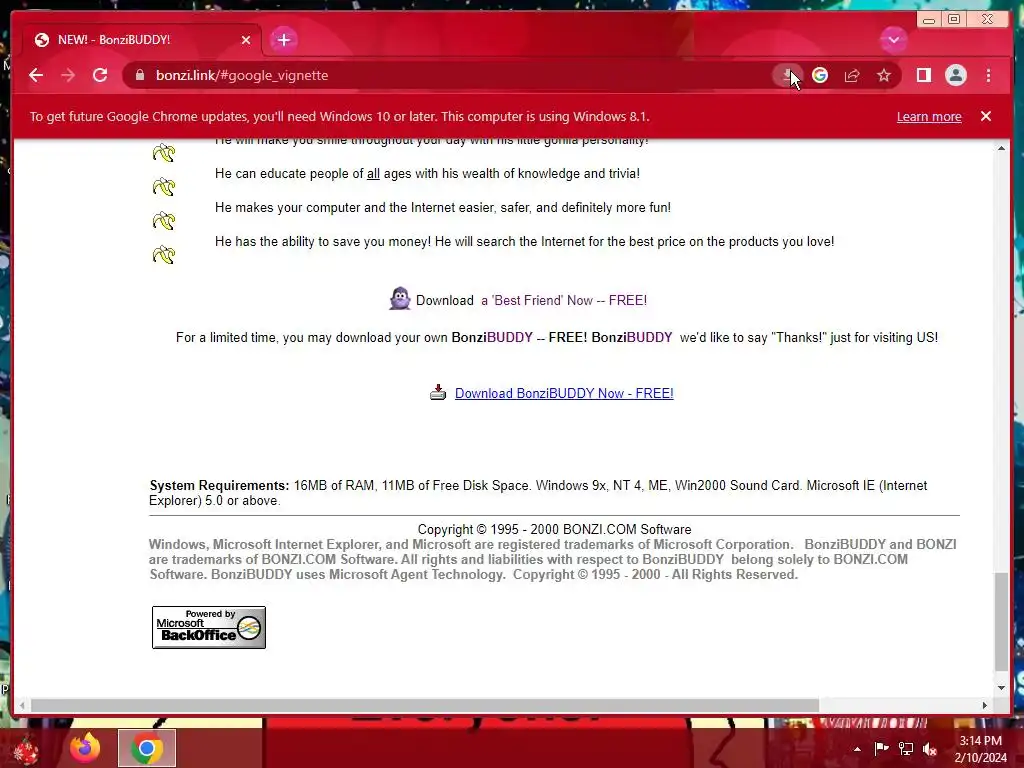The image size is (1024, 768).
Task: Click the purple Bonzi gorilla icon
Action: [x=400, y=299]
